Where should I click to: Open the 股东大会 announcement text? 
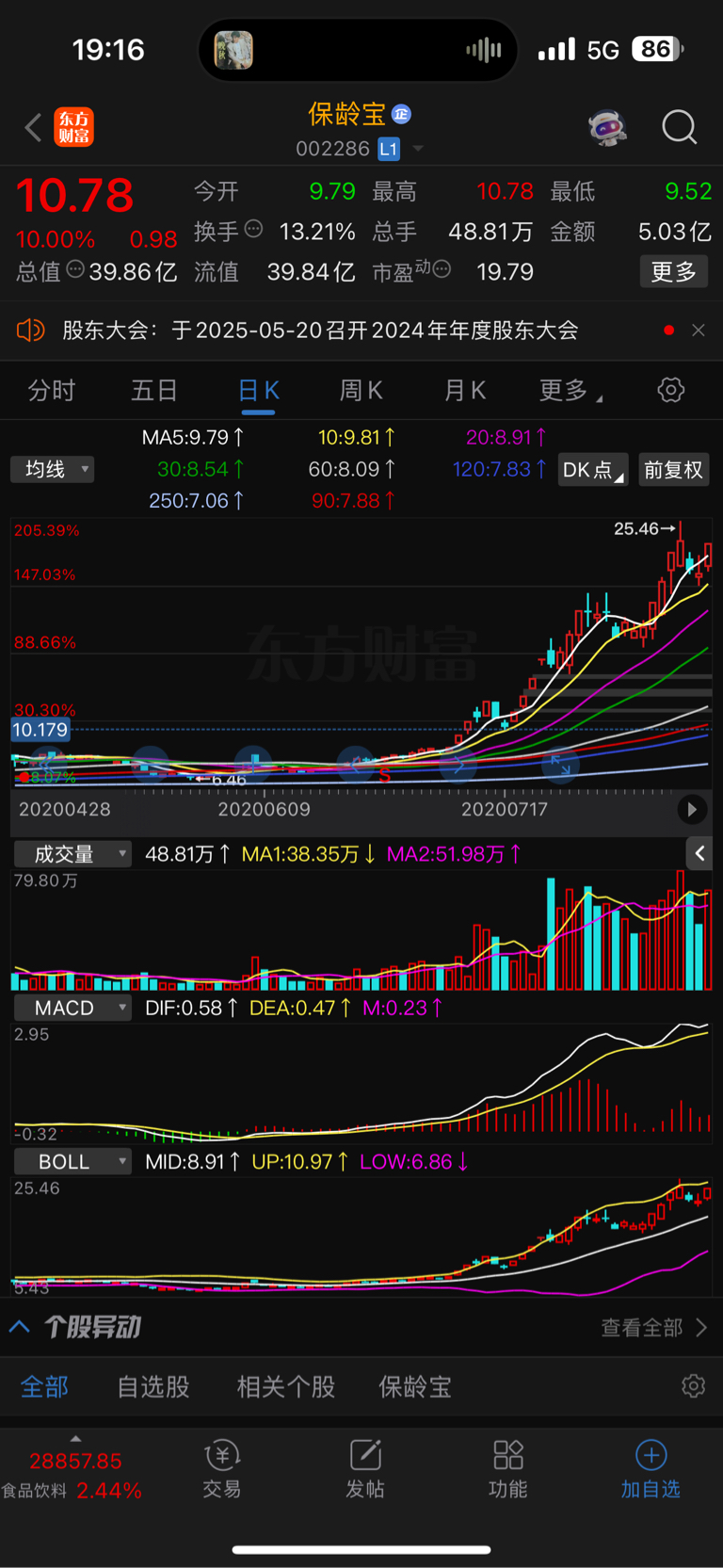coord(320,331)
